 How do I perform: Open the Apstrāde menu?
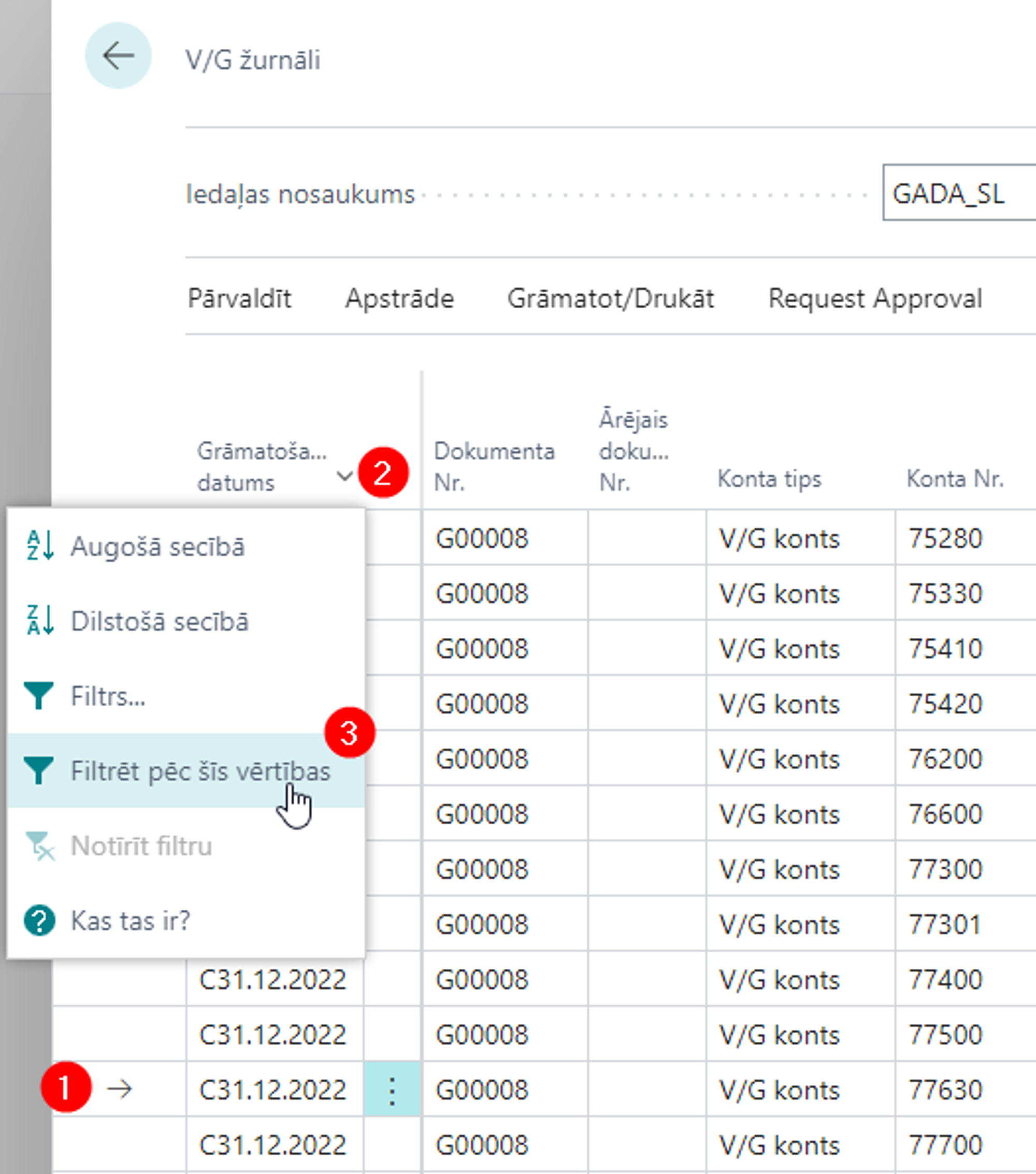[x=399, y=298]
